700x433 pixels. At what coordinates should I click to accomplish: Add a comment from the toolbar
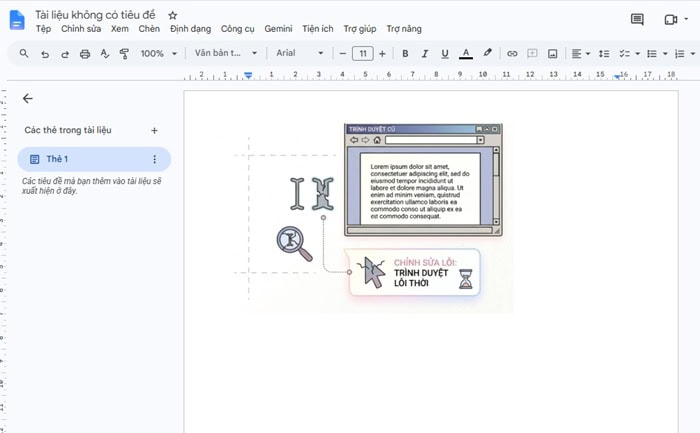coord(532,54)
